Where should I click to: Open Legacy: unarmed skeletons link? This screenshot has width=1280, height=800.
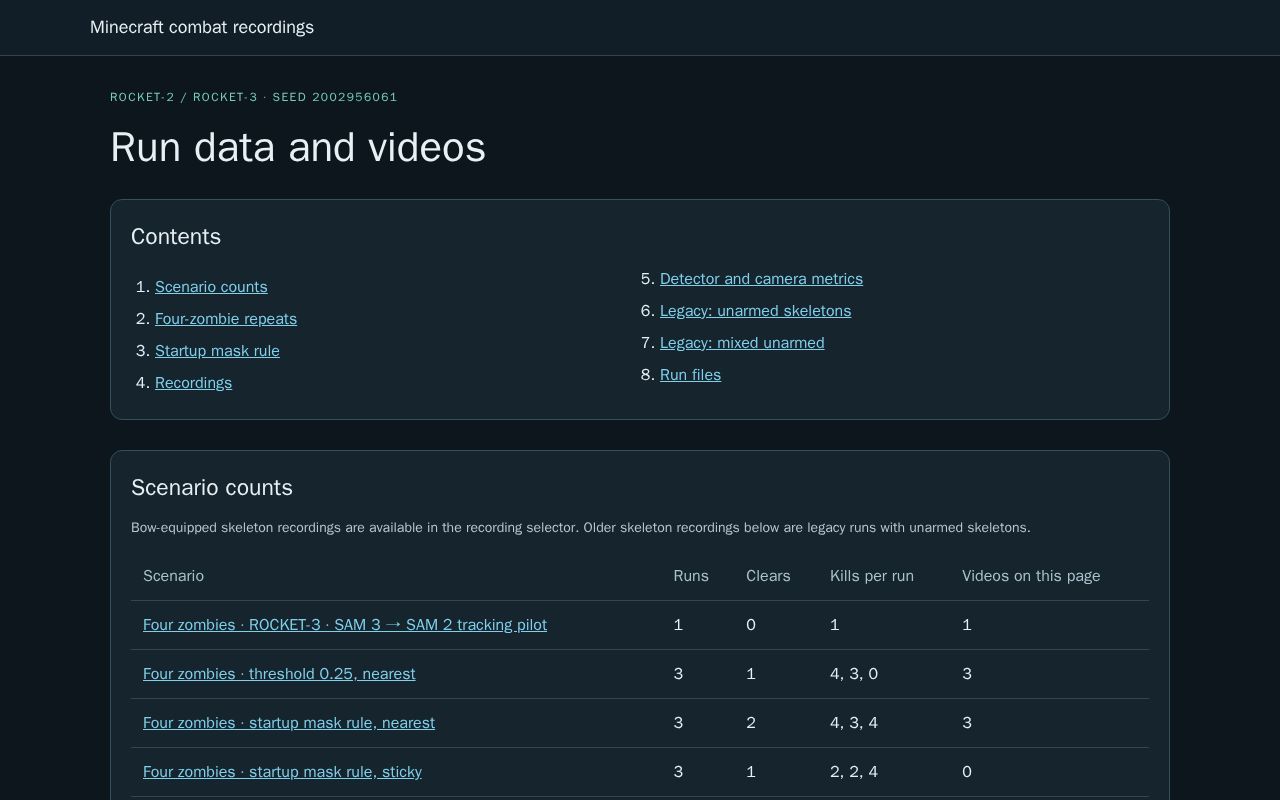[x=755, y=311]
